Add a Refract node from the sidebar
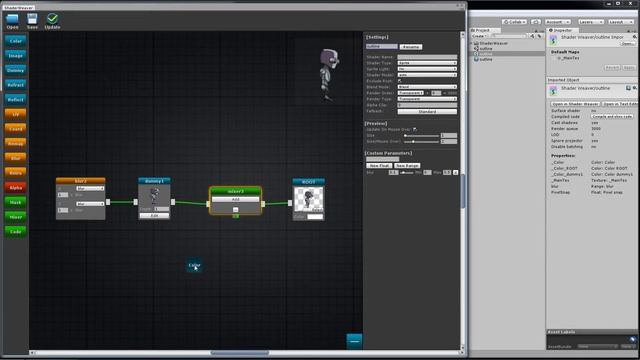Viewport: 640px width, 360px height. (x=16, y=85)
